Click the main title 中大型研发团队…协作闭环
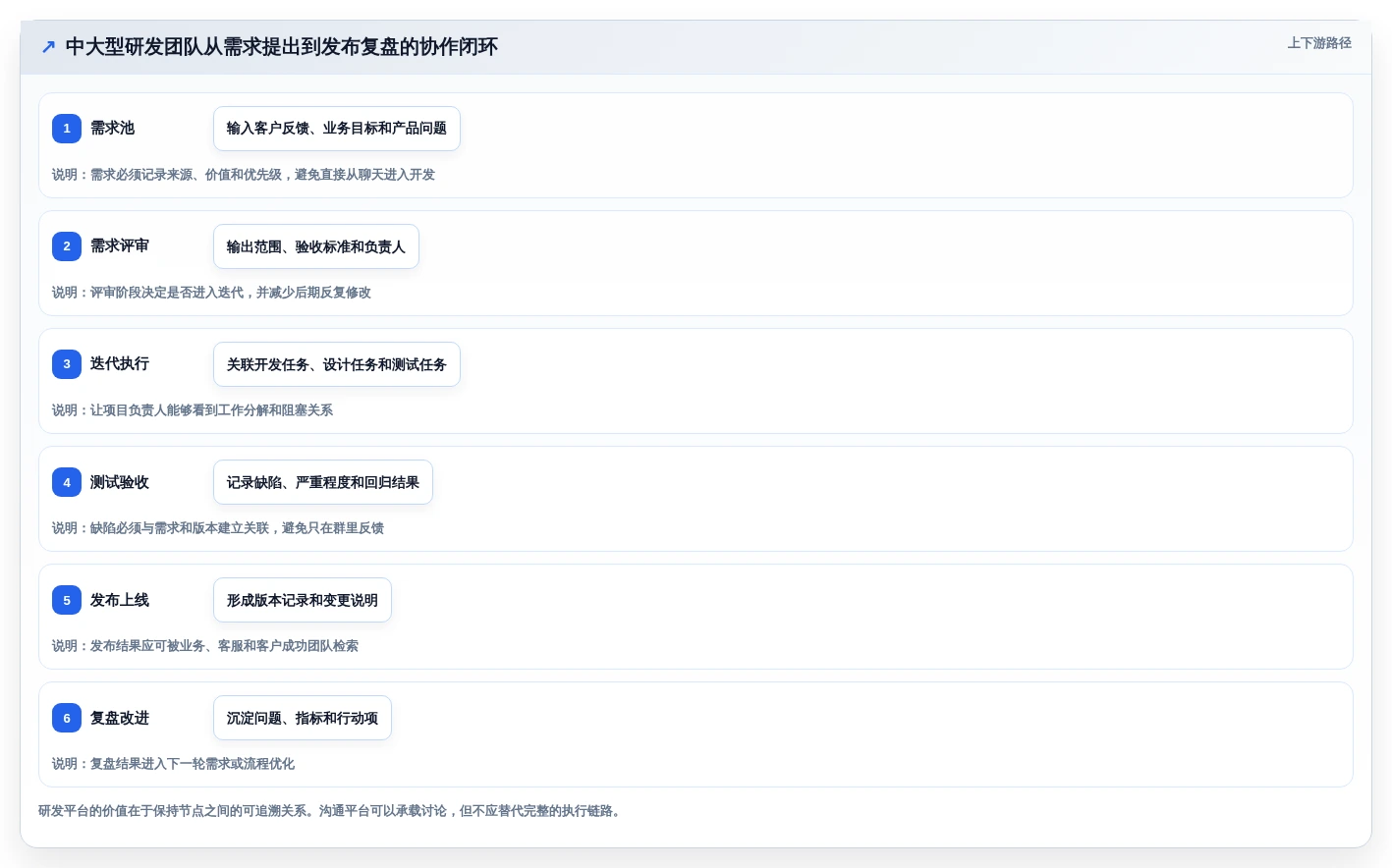1392x868 pixels. coord(281,47)
